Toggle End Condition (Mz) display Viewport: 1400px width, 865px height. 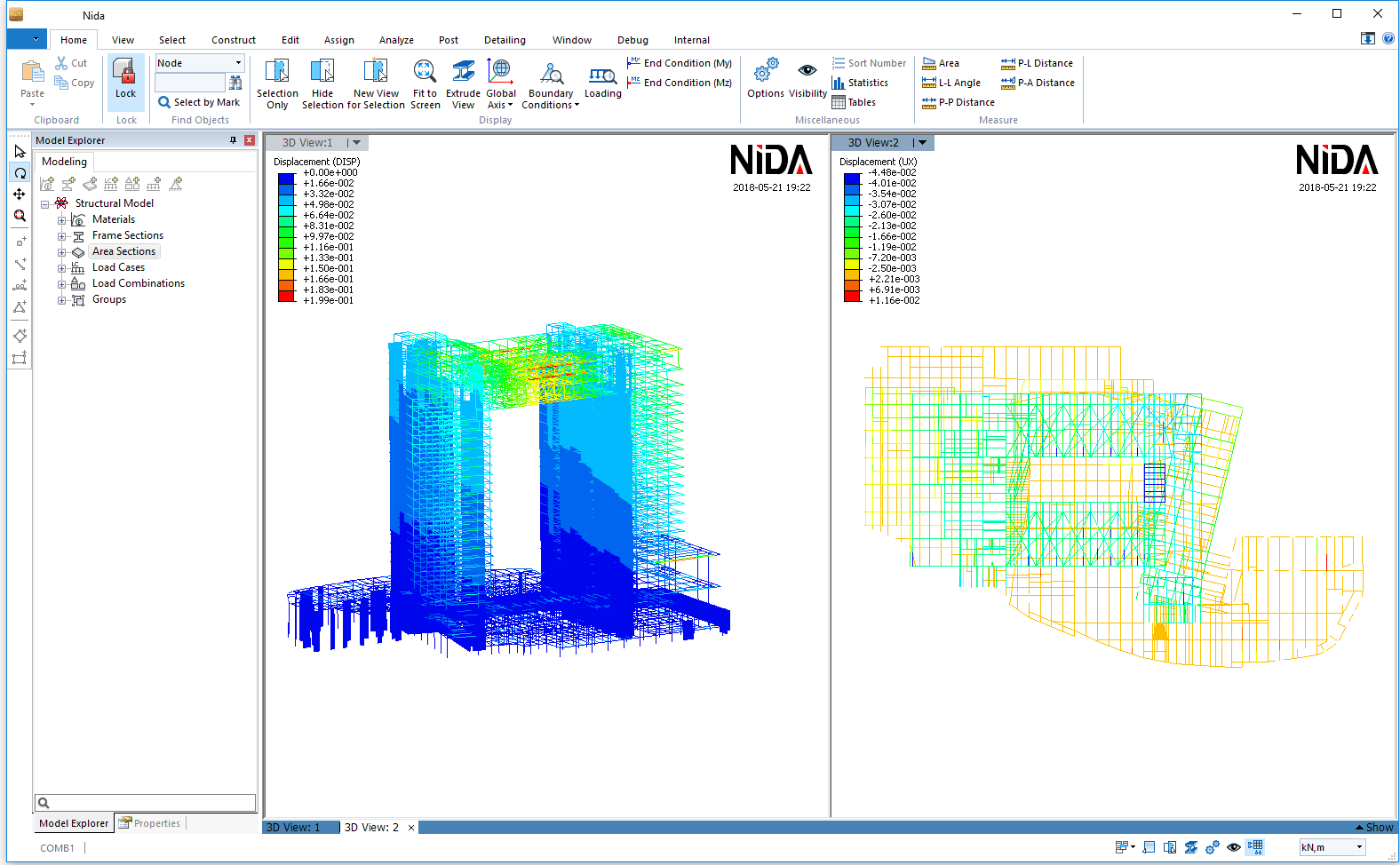680,83
